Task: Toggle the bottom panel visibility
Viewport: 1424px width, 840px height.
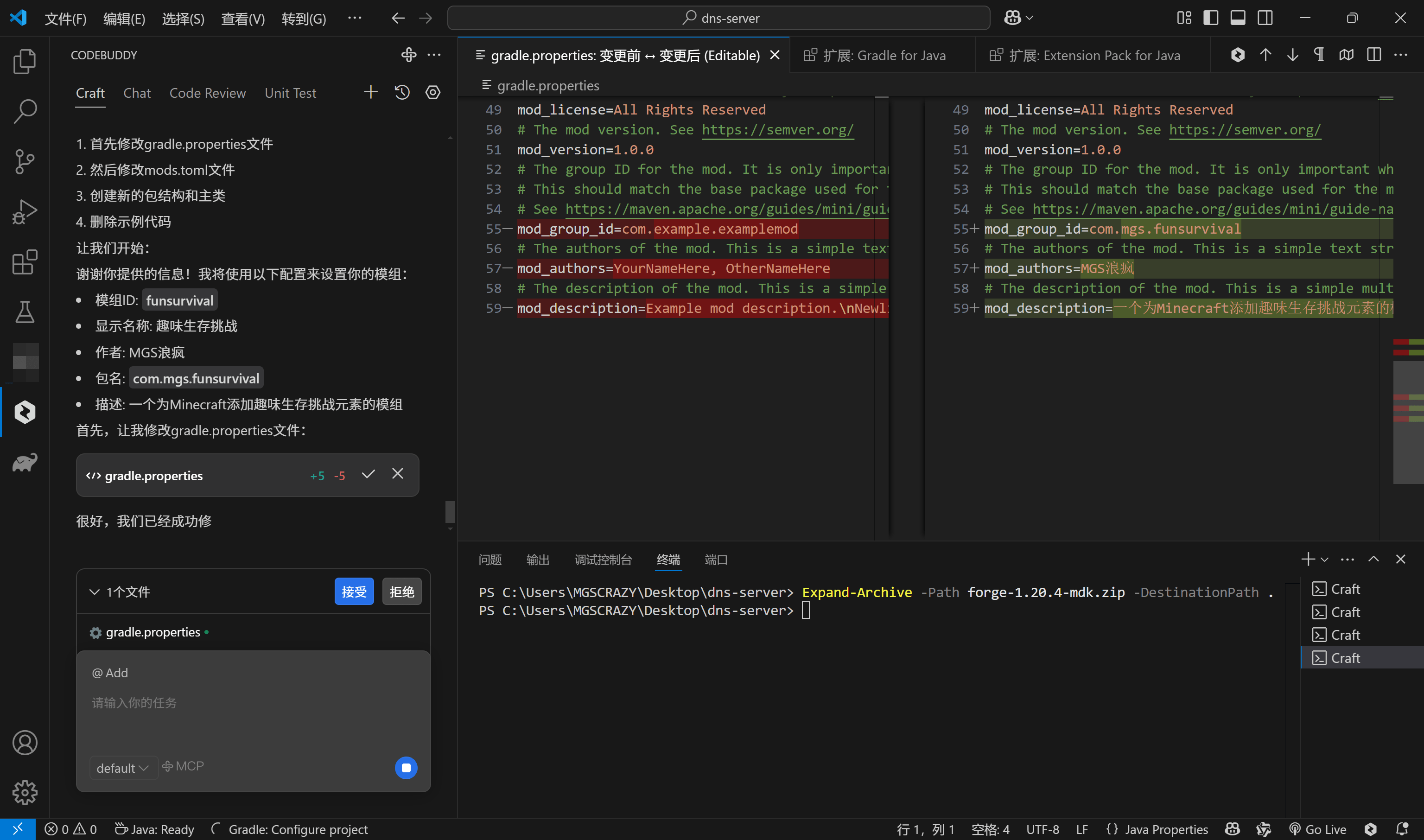Action: (x=1238, y=18)
